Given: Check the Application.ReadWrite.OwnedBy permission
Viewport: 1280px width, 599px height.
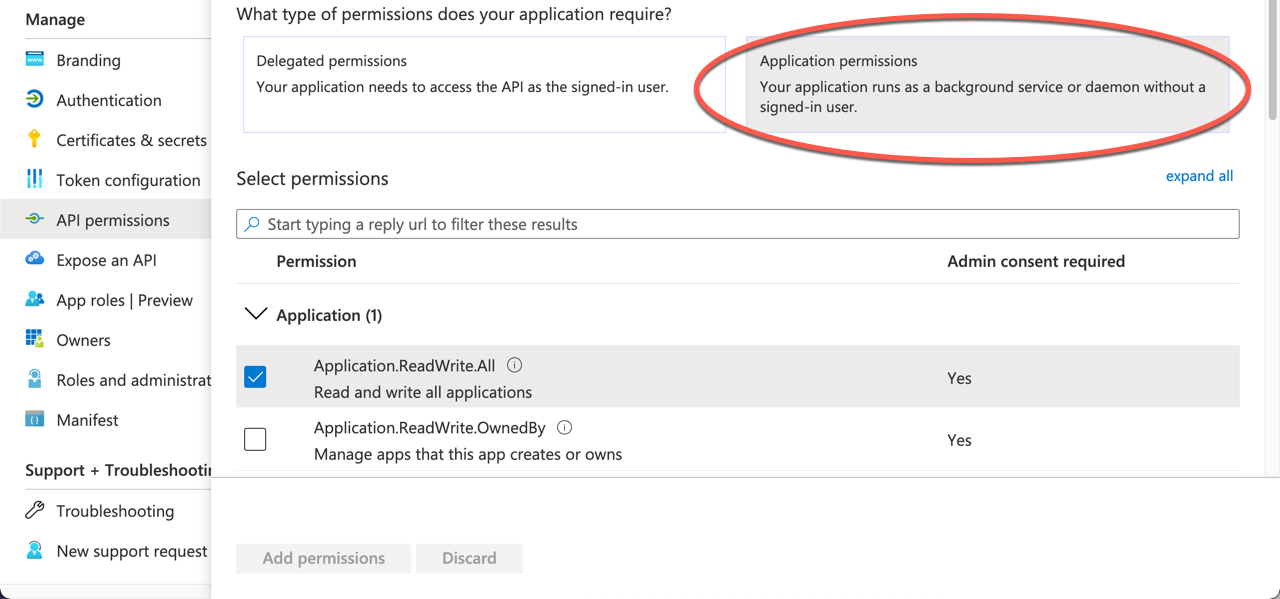Looking at the screenshot, I should tap(256, 438).
